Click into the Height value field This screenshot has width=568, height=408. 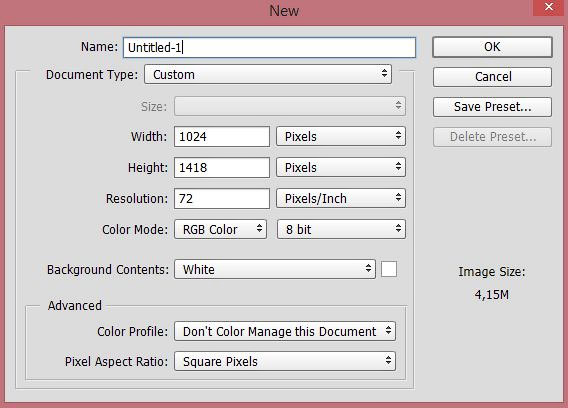(222, 167)
